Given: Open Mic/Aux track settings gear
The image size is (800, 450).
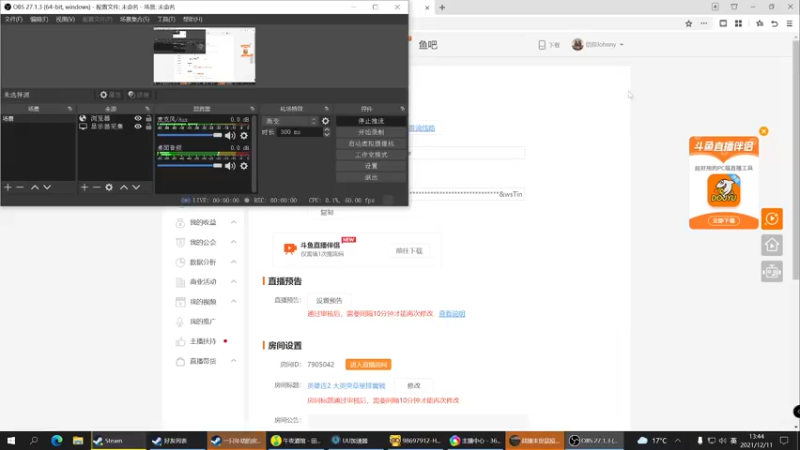Looking at the screenshot, I should click(x=244, y=136).
